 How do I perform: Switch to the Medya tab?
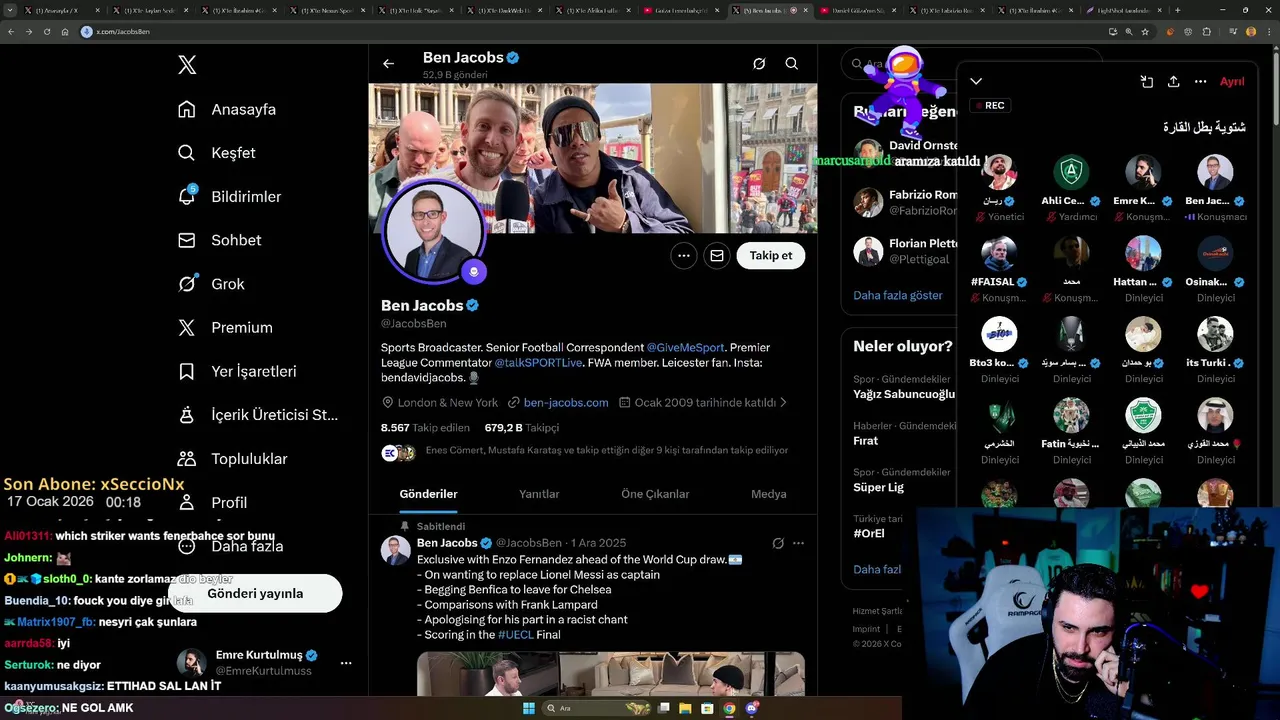(769, 494)
